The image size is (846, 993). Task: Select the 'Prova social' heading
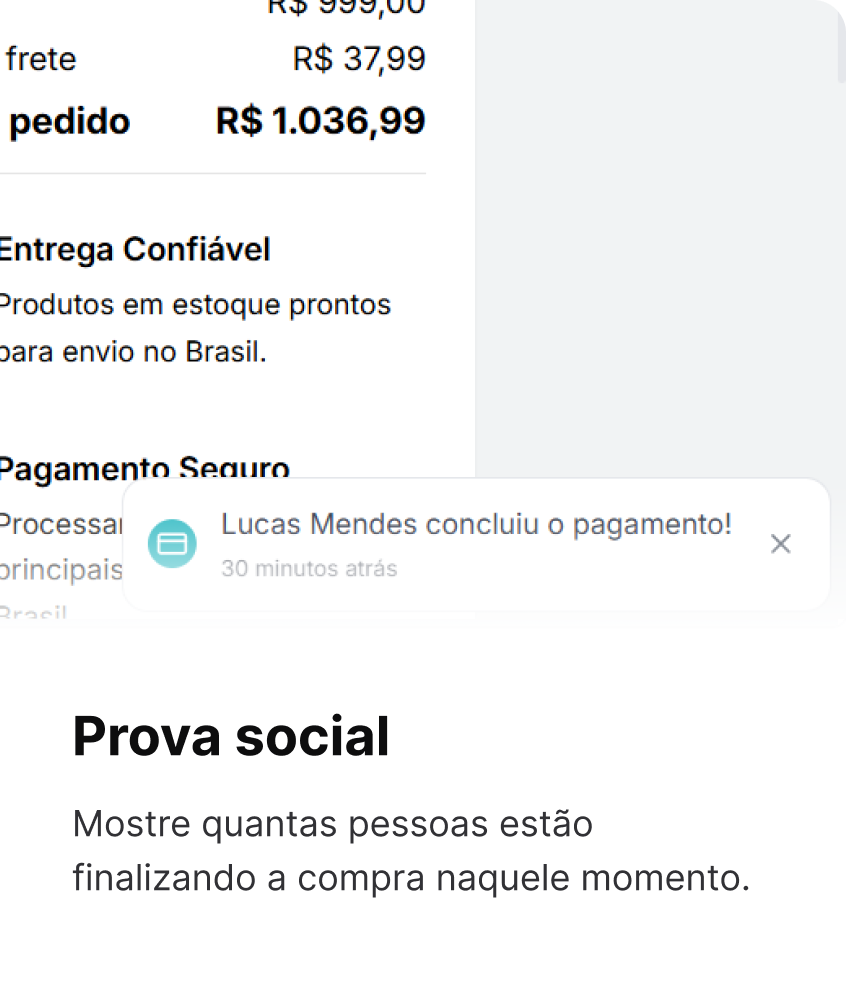231,737
